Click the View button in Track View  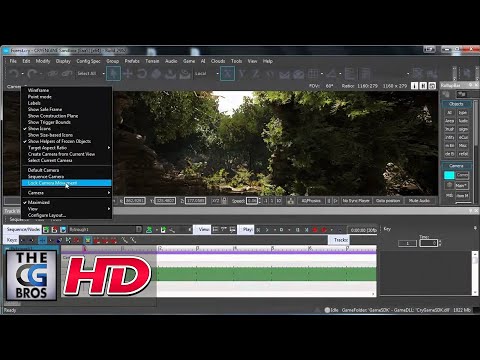pos(202,229)
